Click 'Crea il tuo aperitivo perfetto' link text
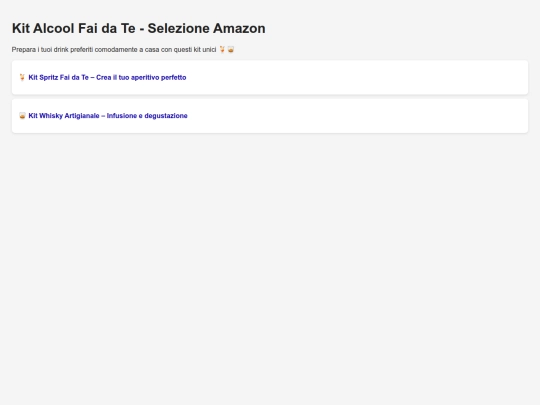This screenshot has width=540, height=405. tap(141, 77)
